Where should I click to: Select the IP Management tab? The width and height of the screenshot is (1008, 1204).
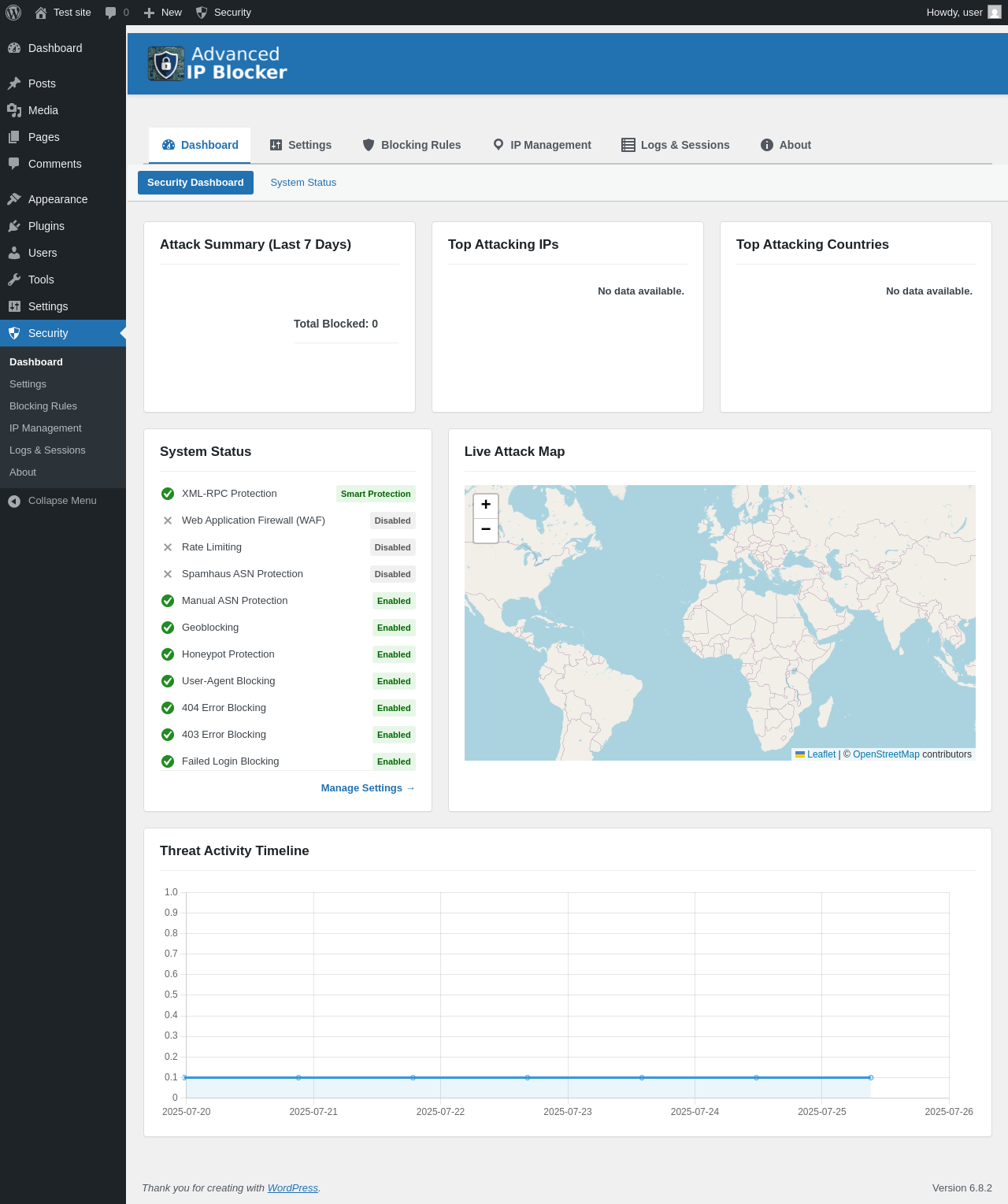(x=542, y=145)
